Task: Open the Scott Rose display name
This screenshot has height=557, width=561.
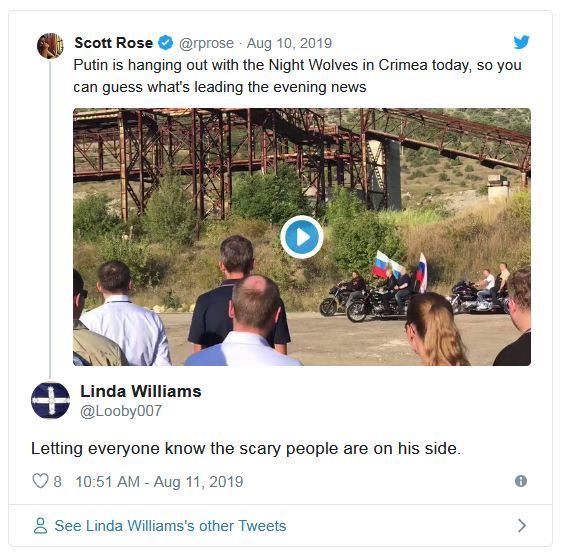Action: click(113, 43)
